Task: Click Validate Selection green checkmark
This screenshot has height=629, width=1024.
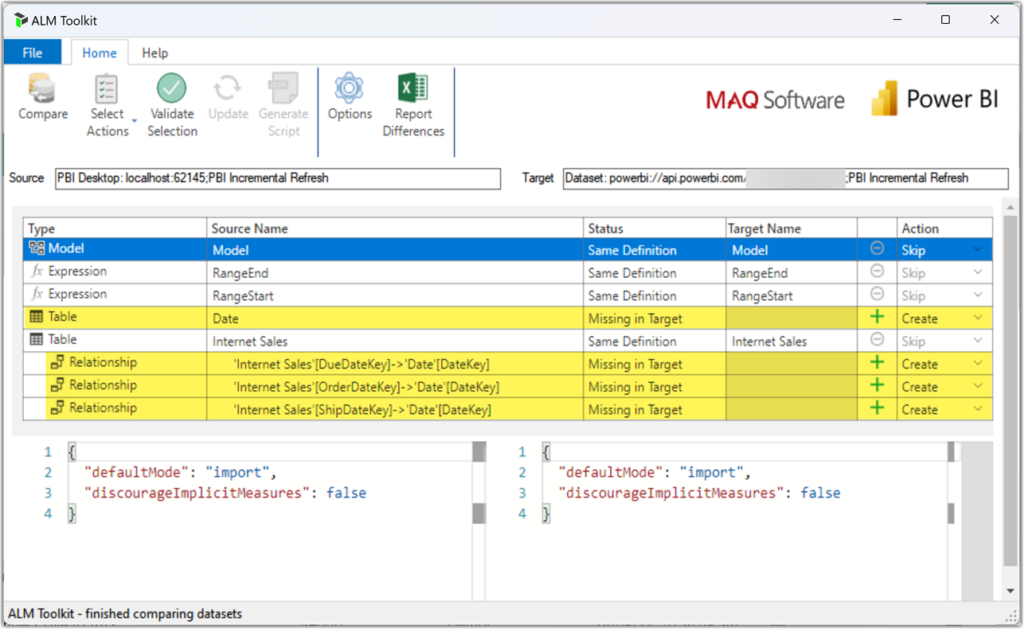Action: 171,88
